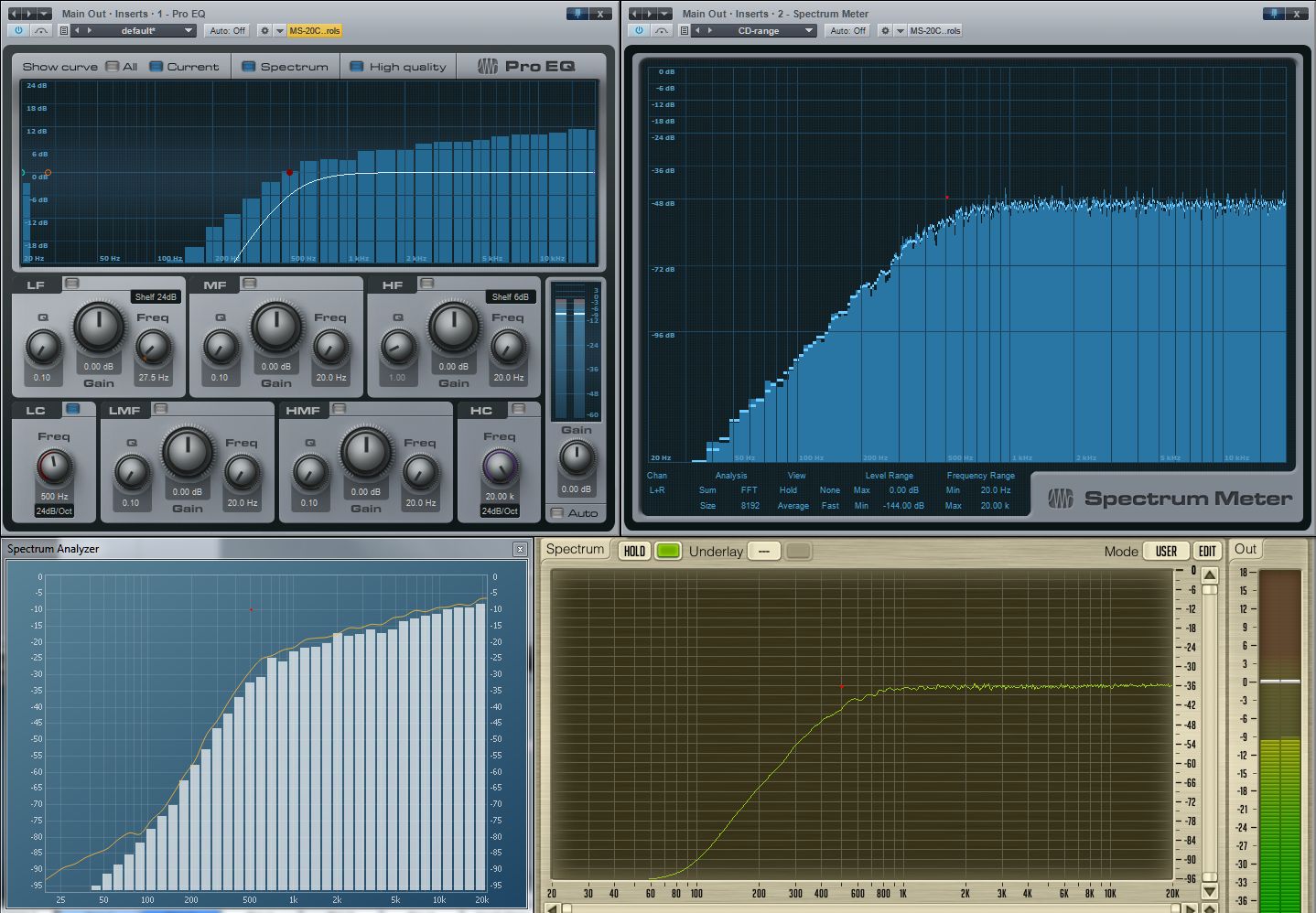Toggle green button next to HOLD
The width and height of the screenshot is (1316, 913).
click(668, 551)
